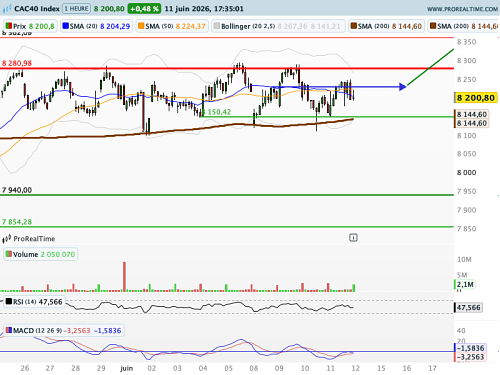Click the +0,48 % change badge

144,9
